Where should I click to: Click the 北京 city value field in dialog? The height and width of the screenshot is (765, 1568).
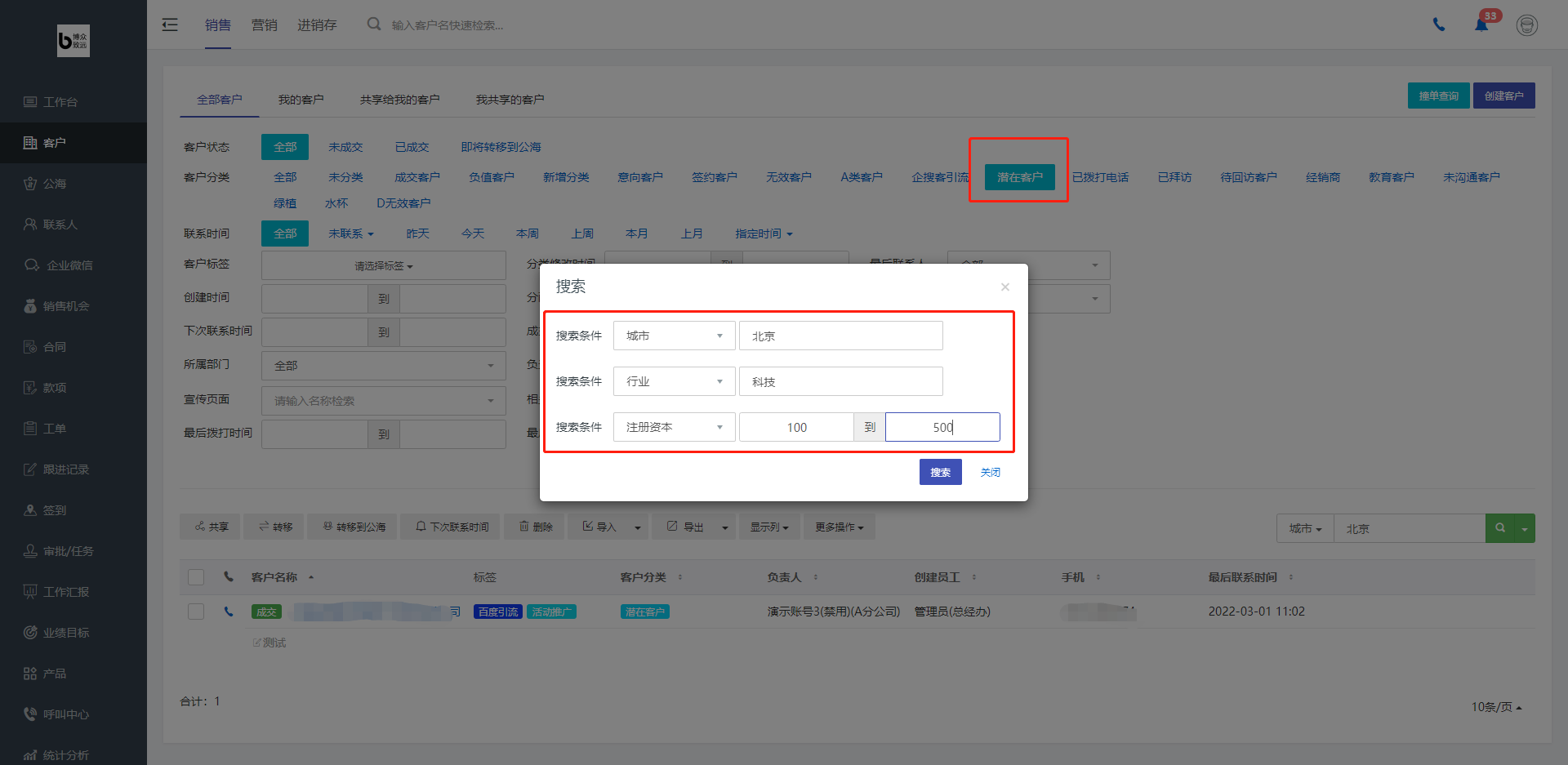click(x=841, y=336)
